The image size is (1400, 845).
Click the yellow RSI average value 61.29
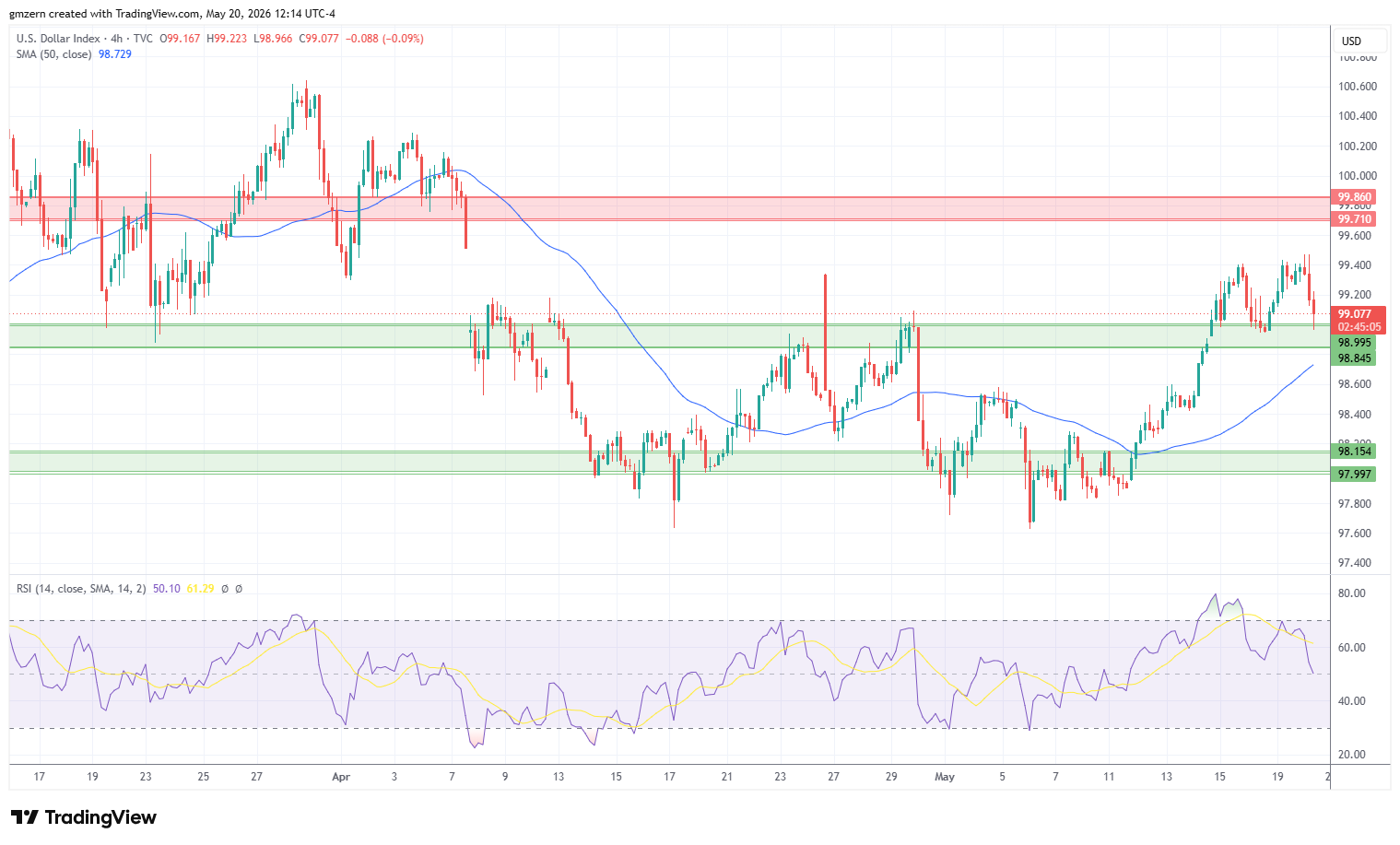tap(200, 589)
